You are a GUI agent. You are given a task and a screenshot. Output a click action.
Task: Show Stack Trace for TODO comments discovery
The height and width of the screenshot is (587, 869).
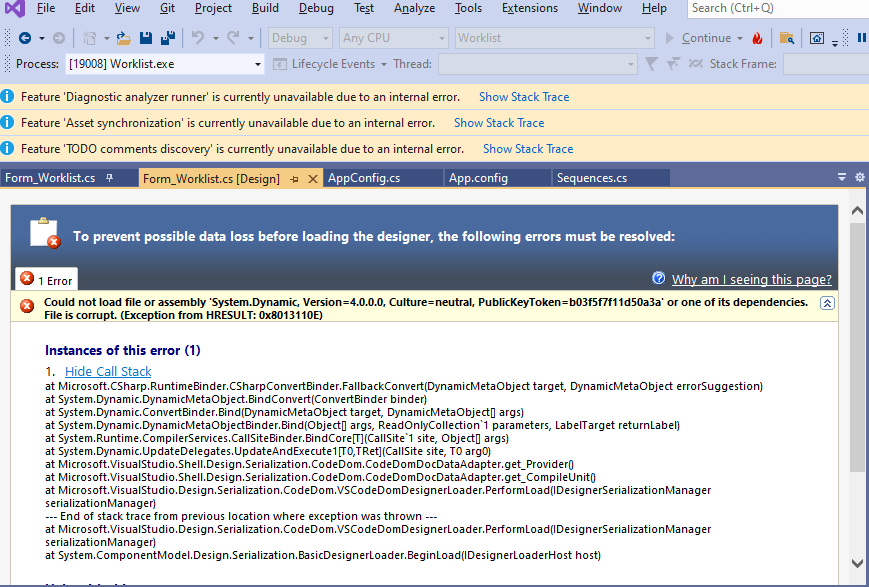528,149
